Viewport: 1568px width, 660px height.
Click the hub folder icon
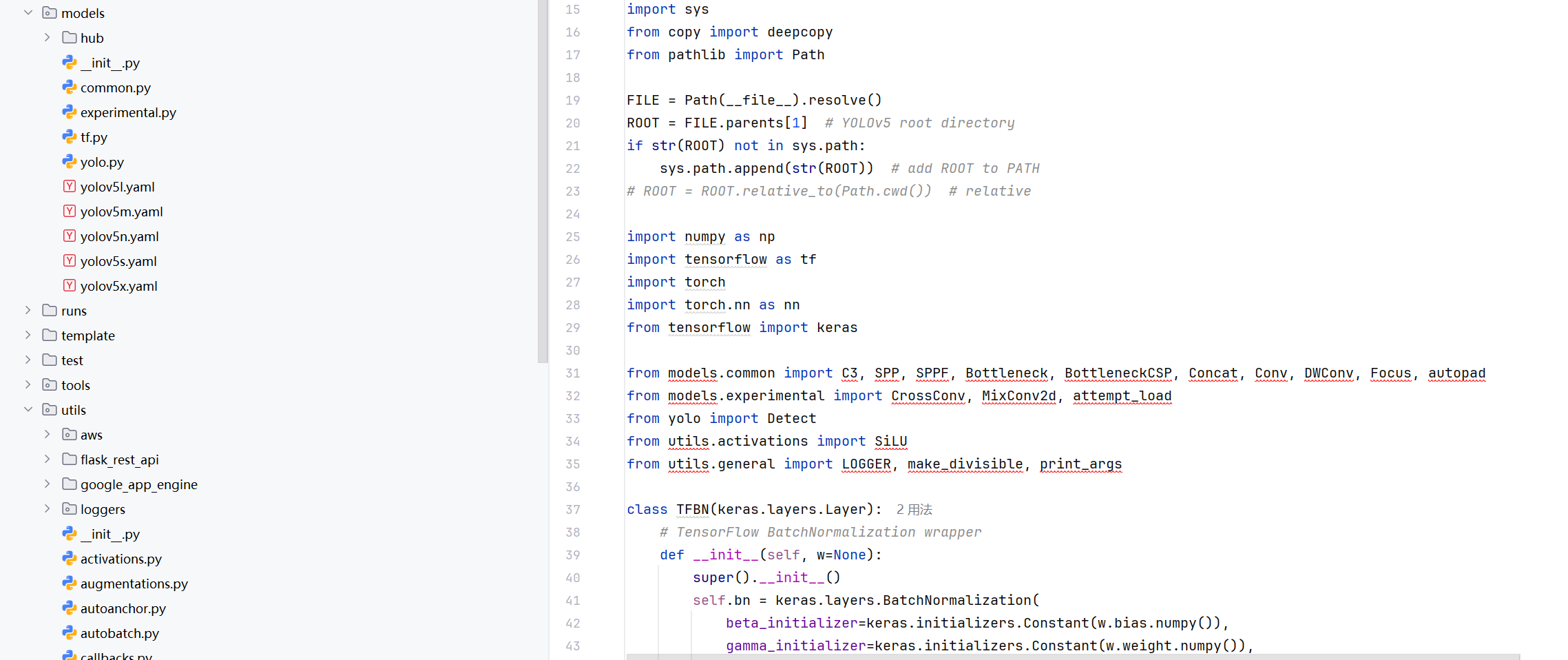69,37
